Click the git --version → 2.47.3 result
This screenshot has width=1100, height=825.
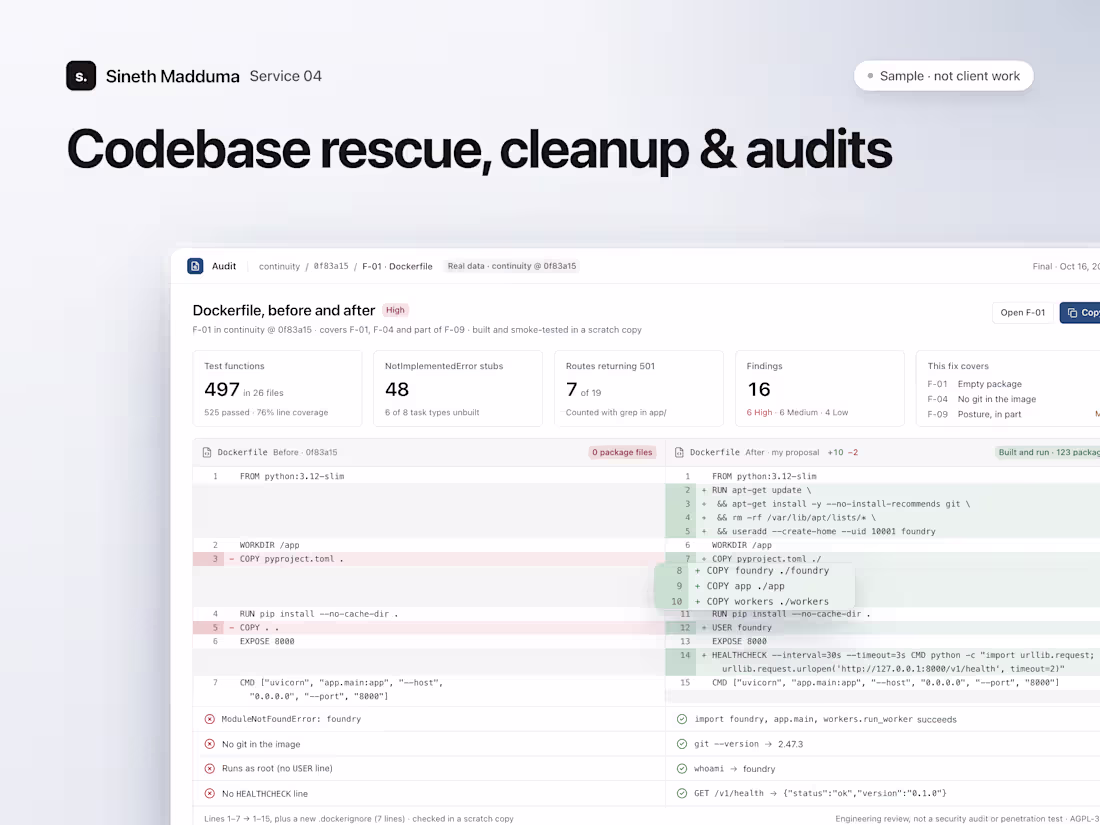pyautogui.click(x=749, y=744)
